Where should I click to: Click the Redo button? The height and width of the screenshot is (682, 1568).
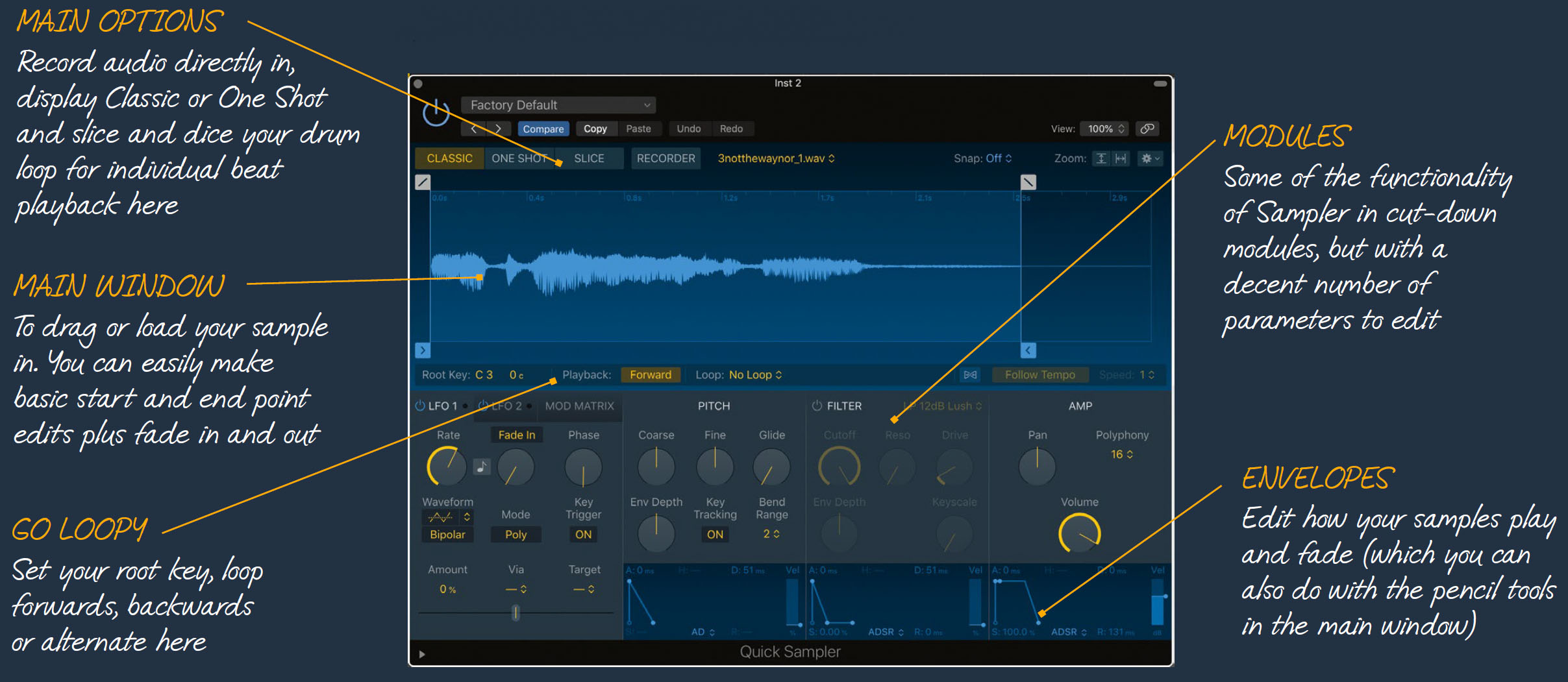[x=731, y=128]
